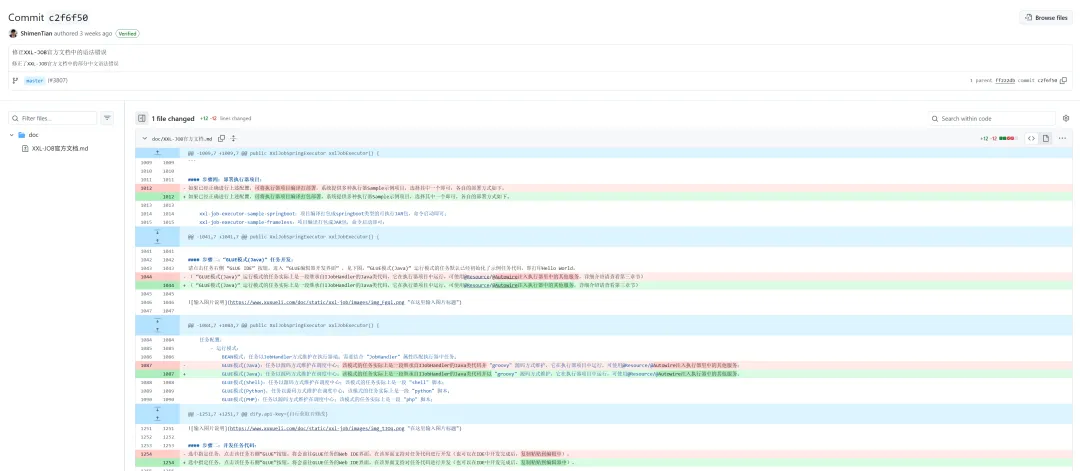1080x471 pixels.
Task: Expand down arrow before -1041,7 hunk
Action: [156, 232]
